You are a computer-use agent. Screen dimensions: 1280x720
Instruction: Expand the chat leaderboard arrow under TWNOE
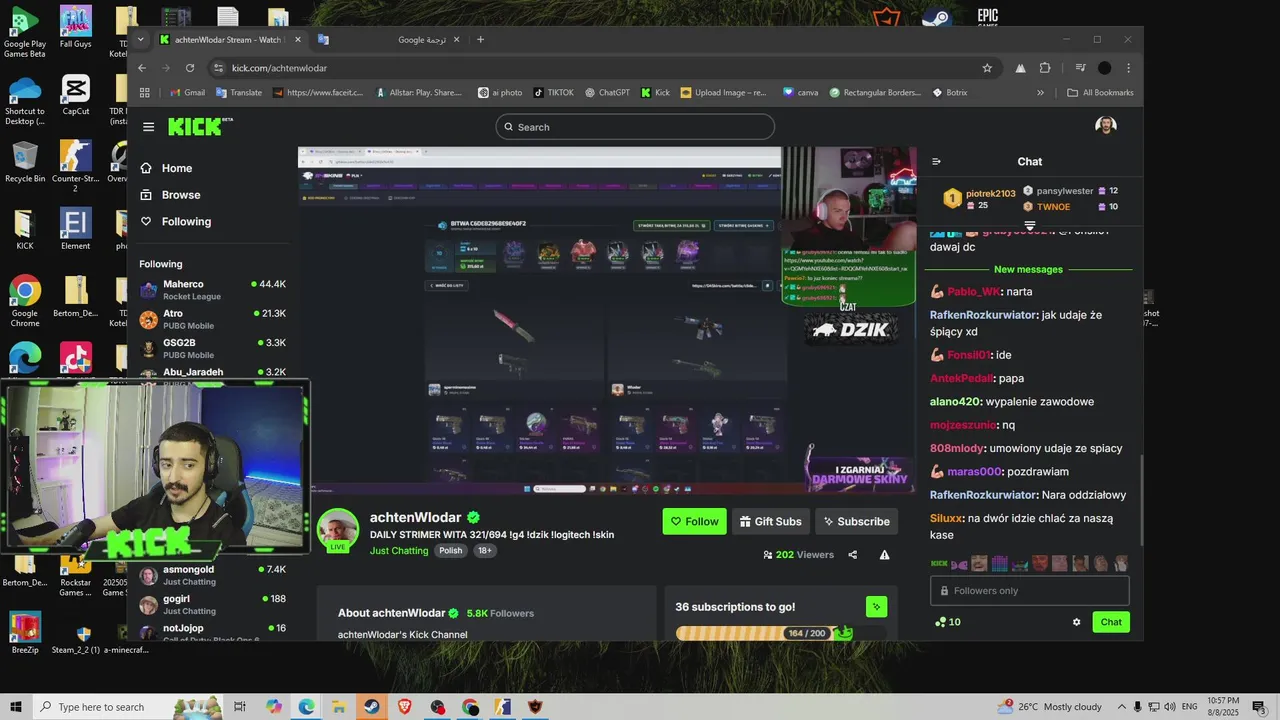click(x=1030, y=226)
